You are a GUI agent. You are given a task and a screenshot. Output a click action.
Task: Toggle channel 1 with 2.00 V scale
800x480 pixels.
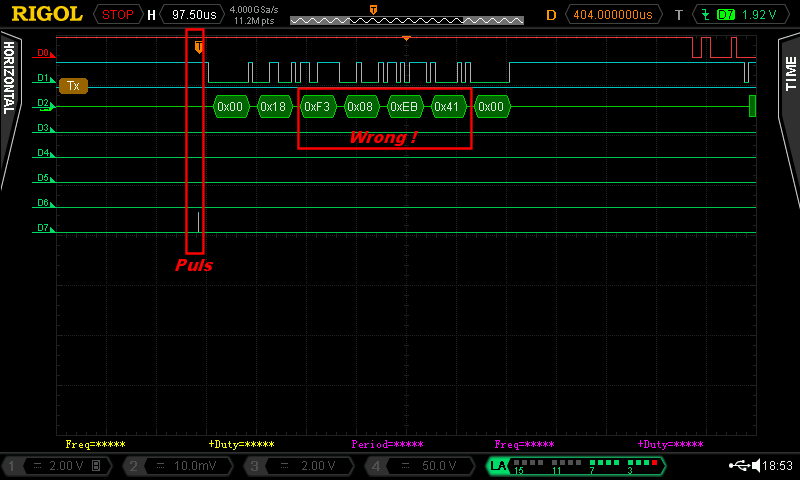58,466
